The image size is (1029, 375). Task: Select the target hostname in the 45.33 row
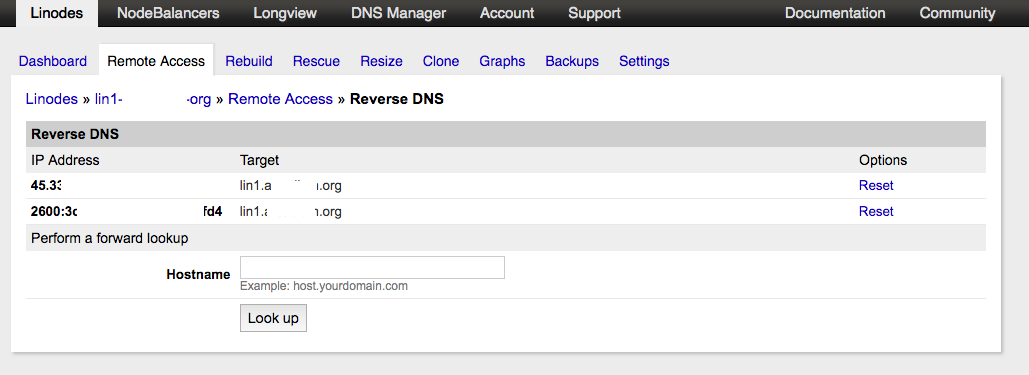click(x=291, y=186)
